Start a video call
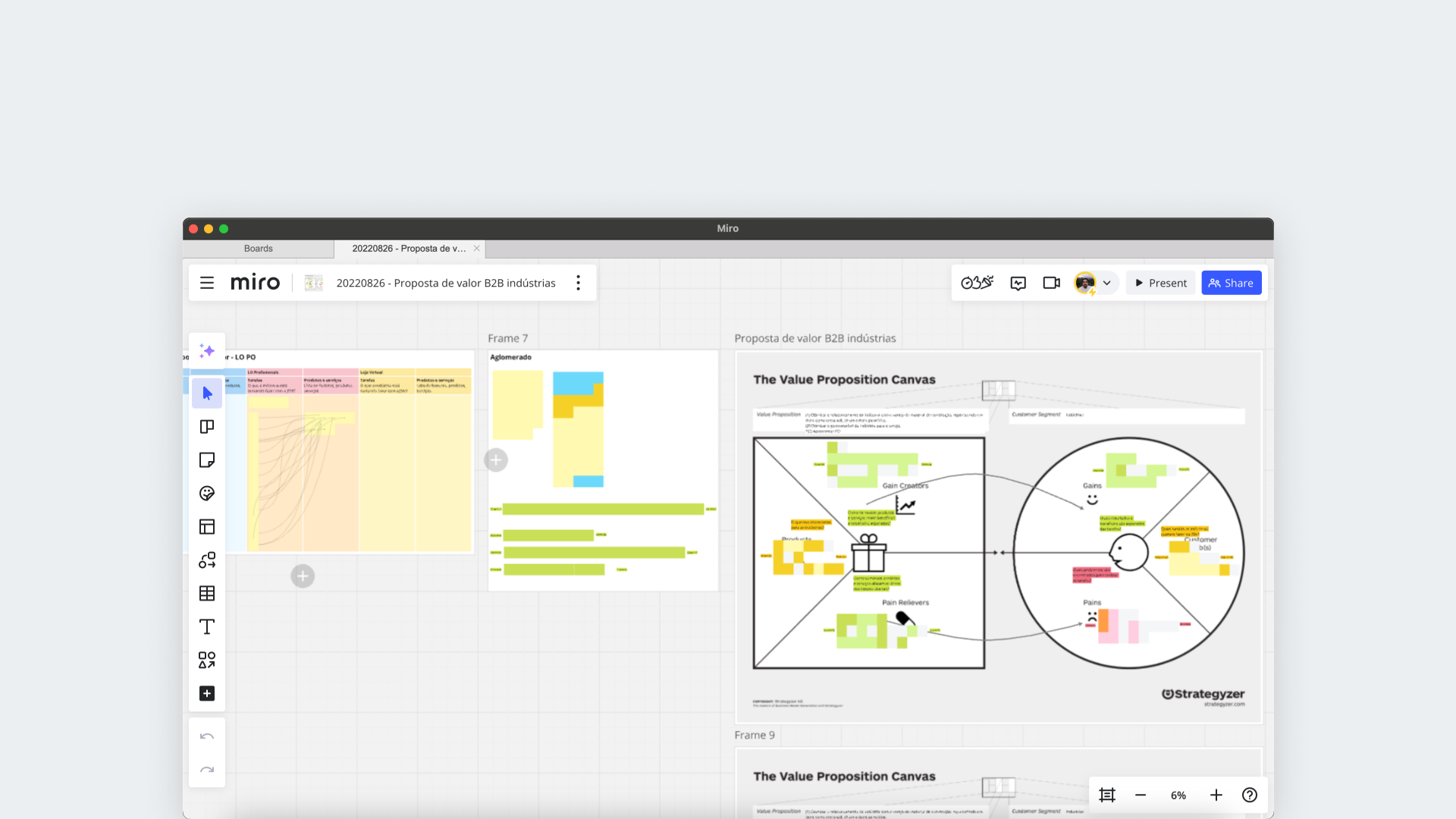The height and width of the screenshot is (819, 1456). pyautogui.click(x=1051, y=283)
